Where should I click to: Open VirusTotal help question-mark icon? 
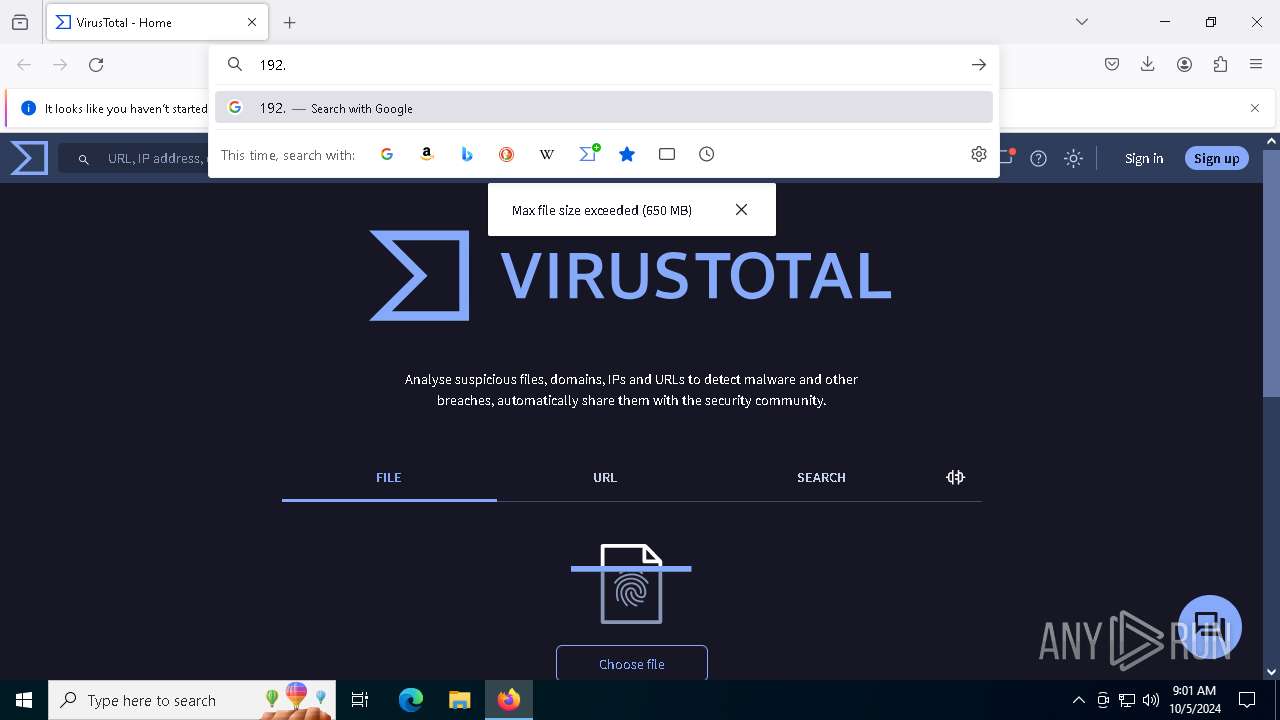click(x=1039, y=158)
